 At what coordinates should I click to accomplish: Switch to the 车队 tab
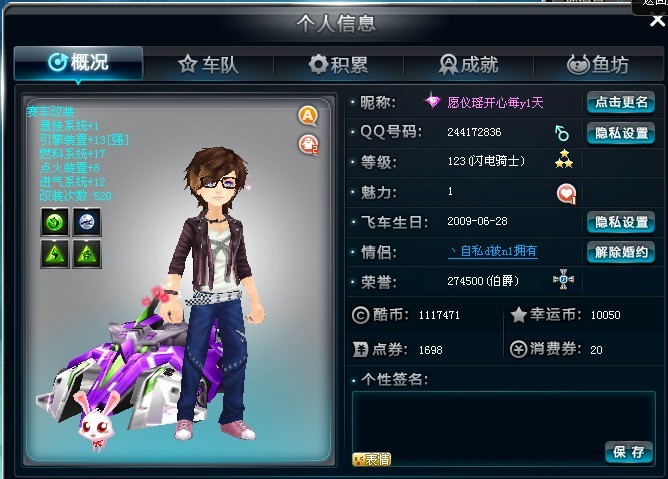point(208,65)
